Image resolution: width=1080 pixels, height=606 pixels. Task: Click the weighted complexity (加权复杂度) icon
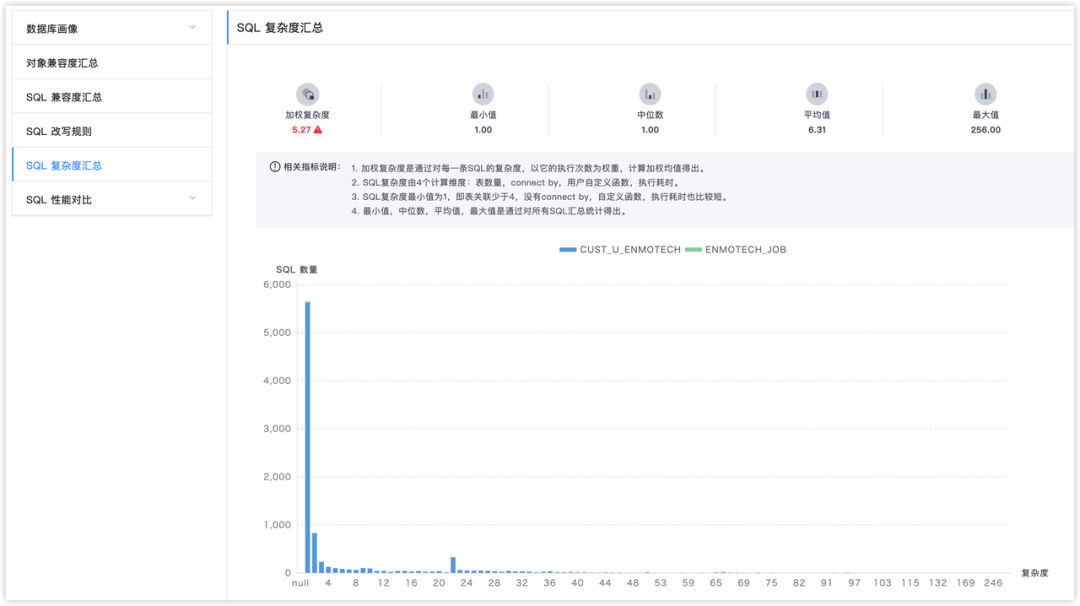coord(307,94)
